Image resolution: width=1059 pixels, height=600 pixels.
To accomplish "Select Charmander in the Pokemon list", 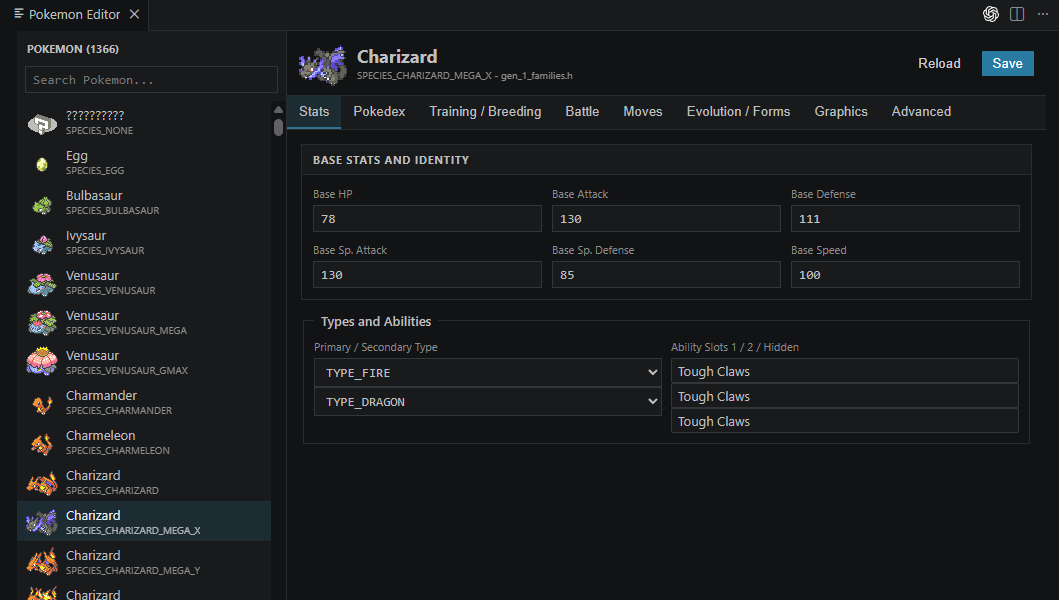I will 144,401.
